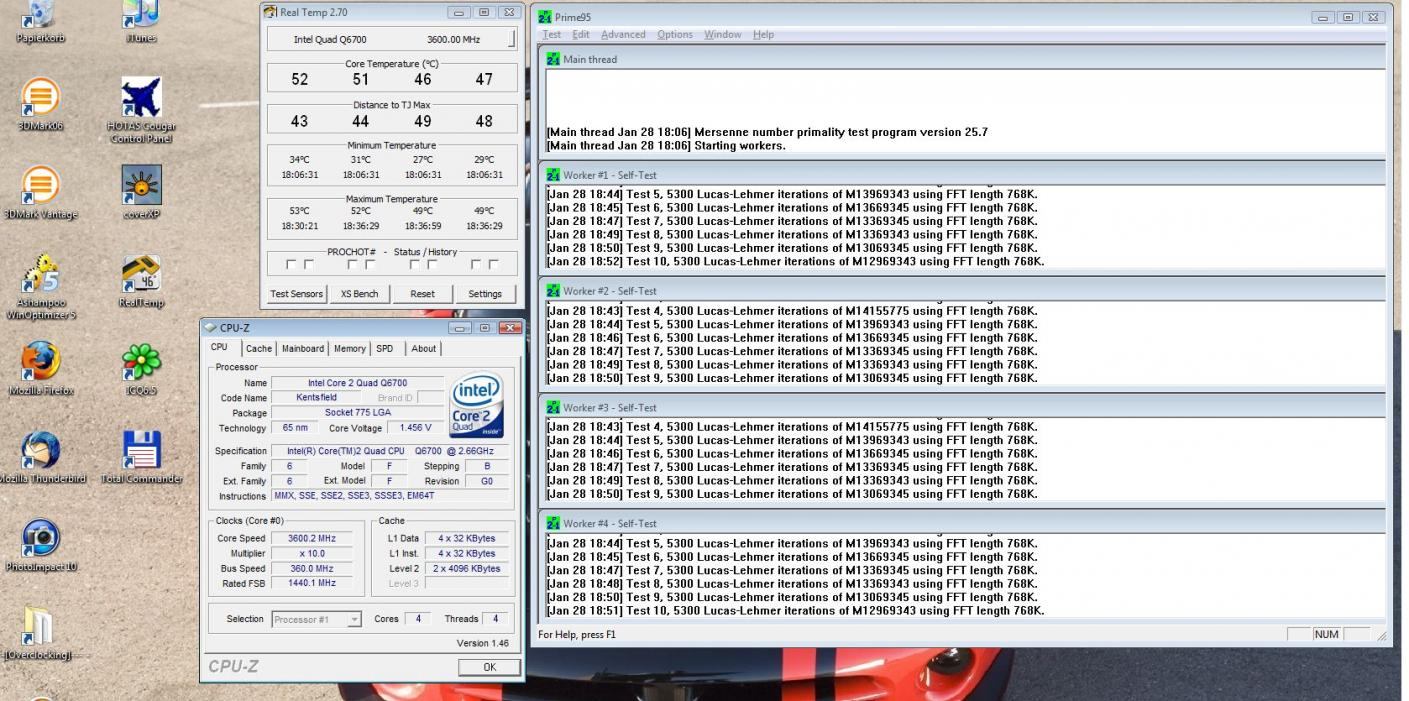Open the Advanced menu in Prime95

point(623,34)
